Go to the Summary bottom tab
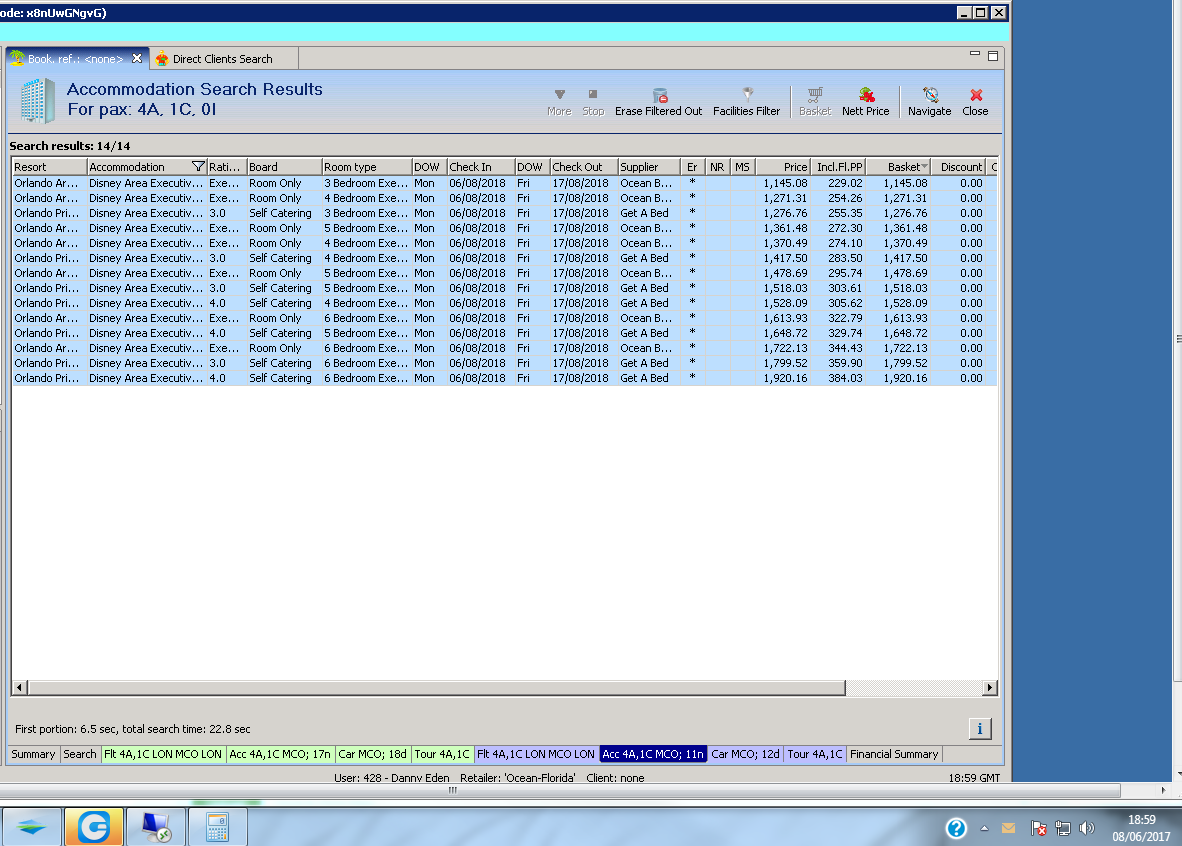This screenshot has height=846, width=1182. coord(34,754)
